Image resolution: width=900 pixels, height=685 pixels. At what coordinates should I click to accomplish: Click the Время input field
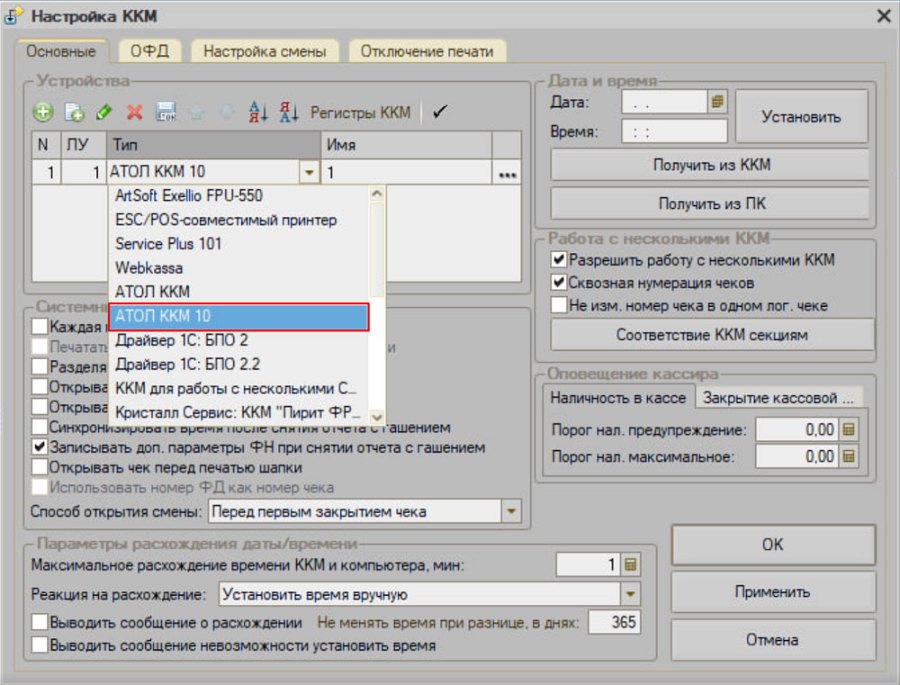click(674, 132)
